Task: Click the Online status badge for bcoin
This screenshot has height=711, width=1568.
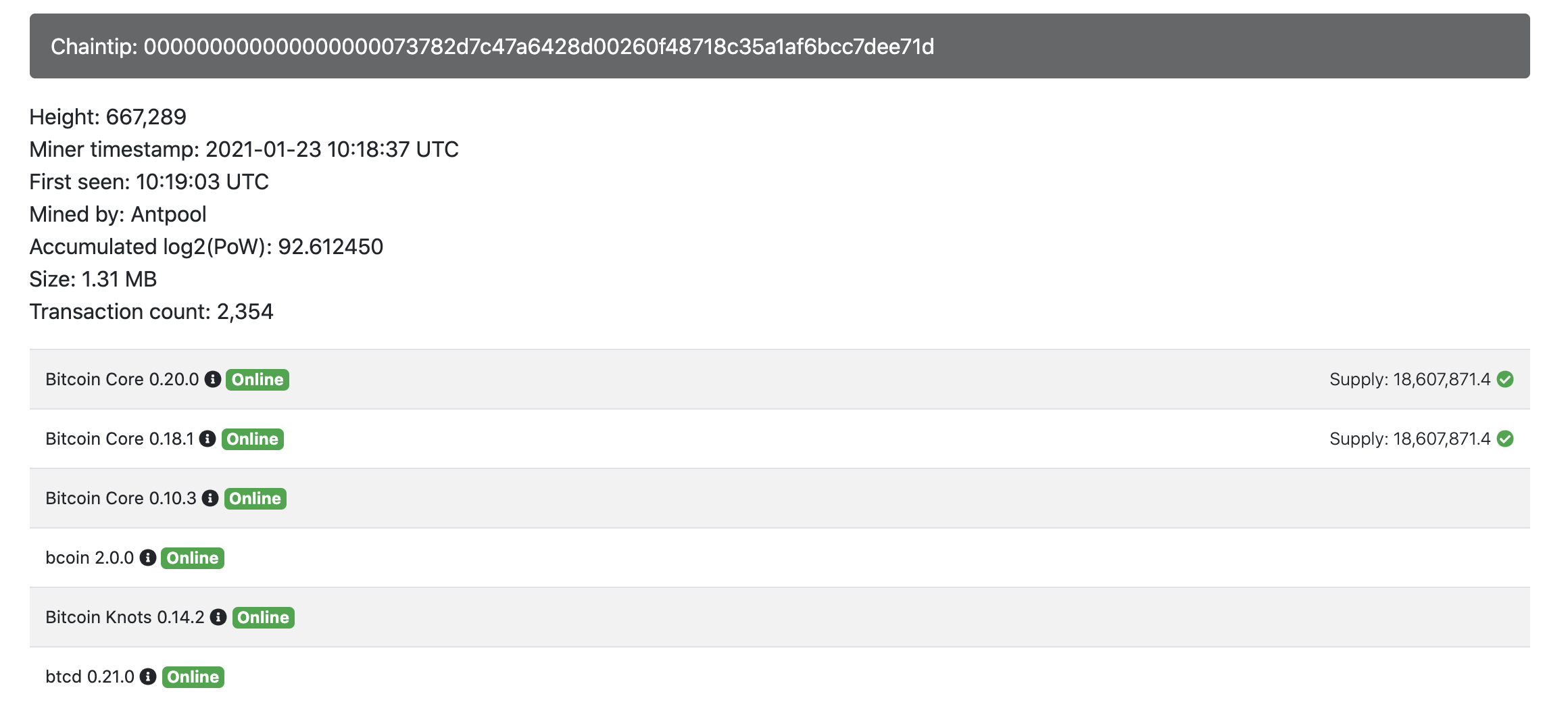Action: 193,558
